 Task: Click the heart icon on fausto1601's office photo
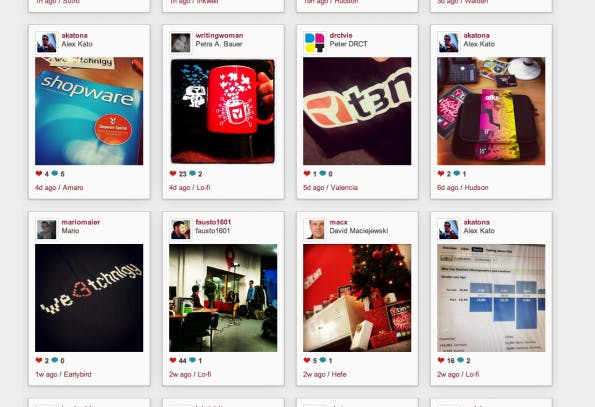coord(173,360)
